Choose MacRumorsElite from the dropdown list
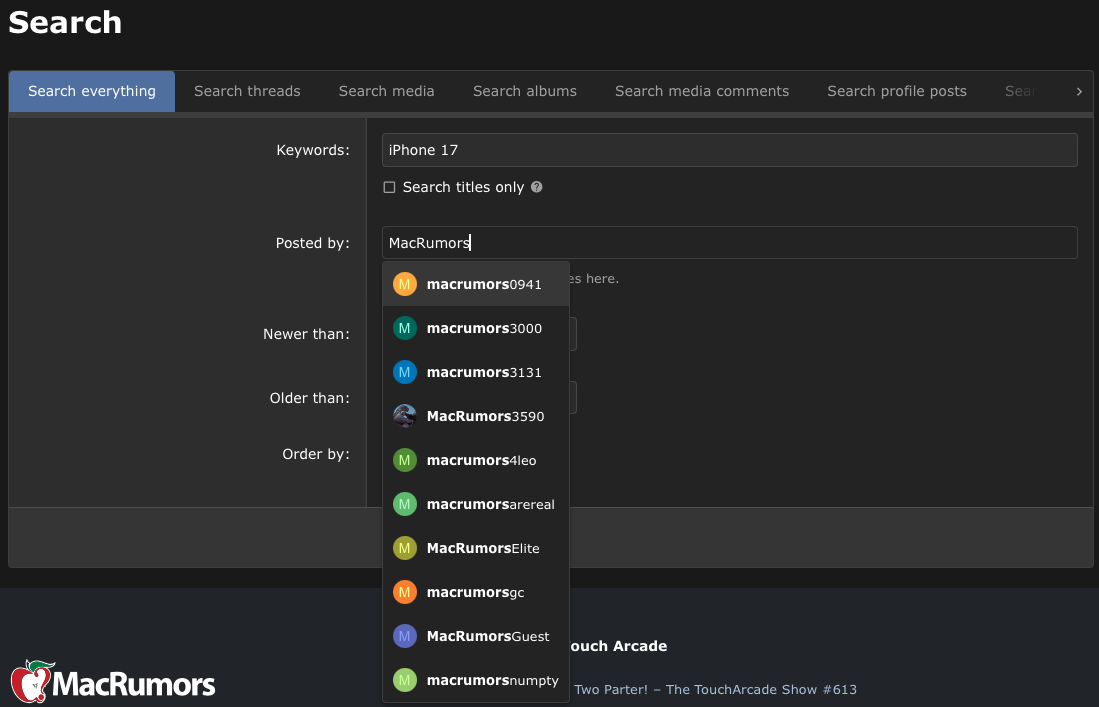This screenshot has height=707, width=1099. point(476,548)
